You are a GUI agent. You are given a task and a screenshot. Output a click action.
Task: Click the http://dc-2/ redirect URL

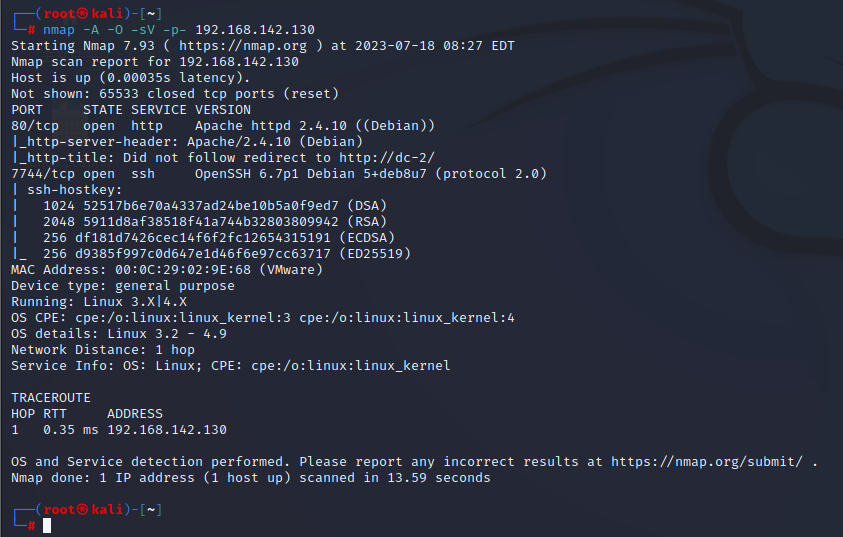[387, 157]
